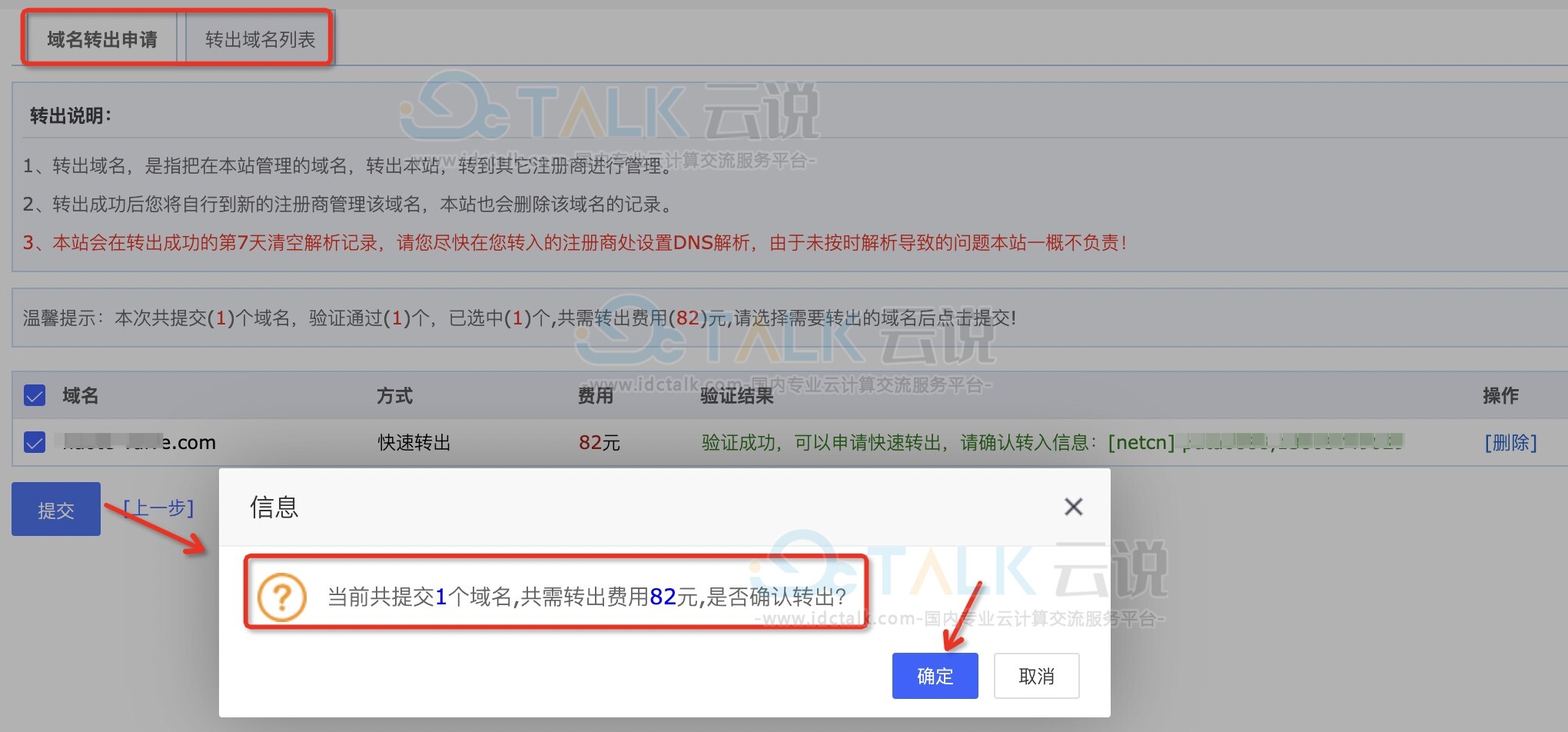Click the orange question mark icon in dialog
Image resolution: width=1568 pixels, height=732 pixels.
(282, 597)
